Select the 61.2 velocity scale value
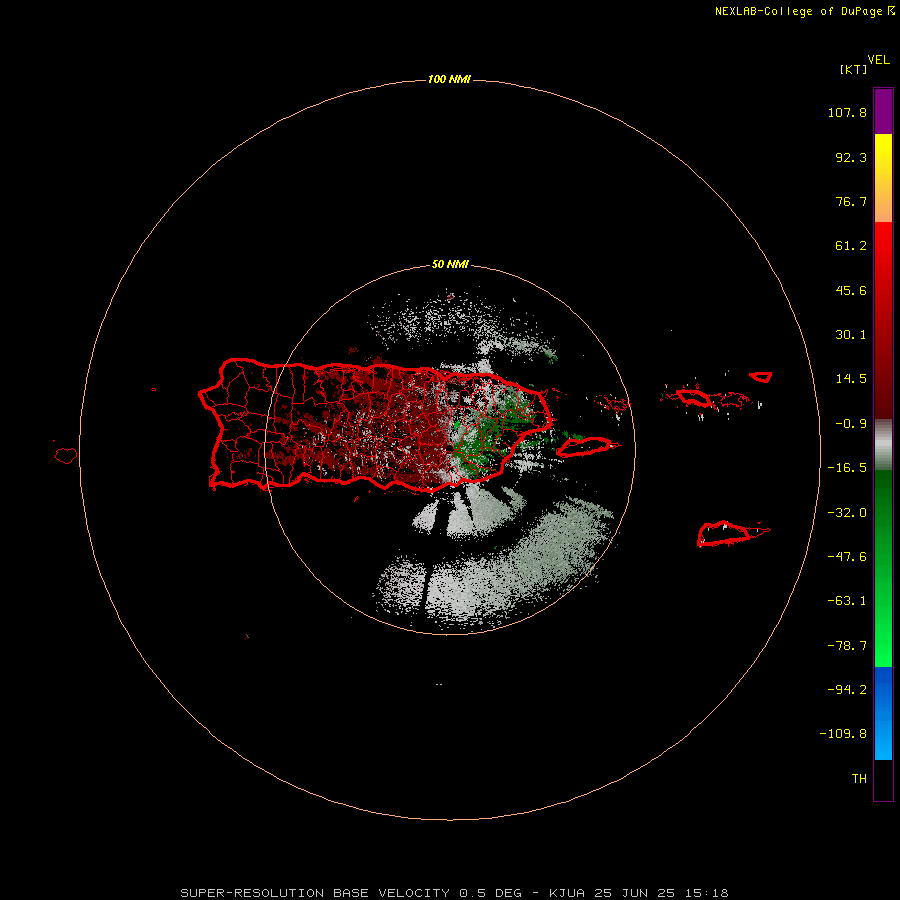This screenshot has width=900, height=900. click(851, 246)
